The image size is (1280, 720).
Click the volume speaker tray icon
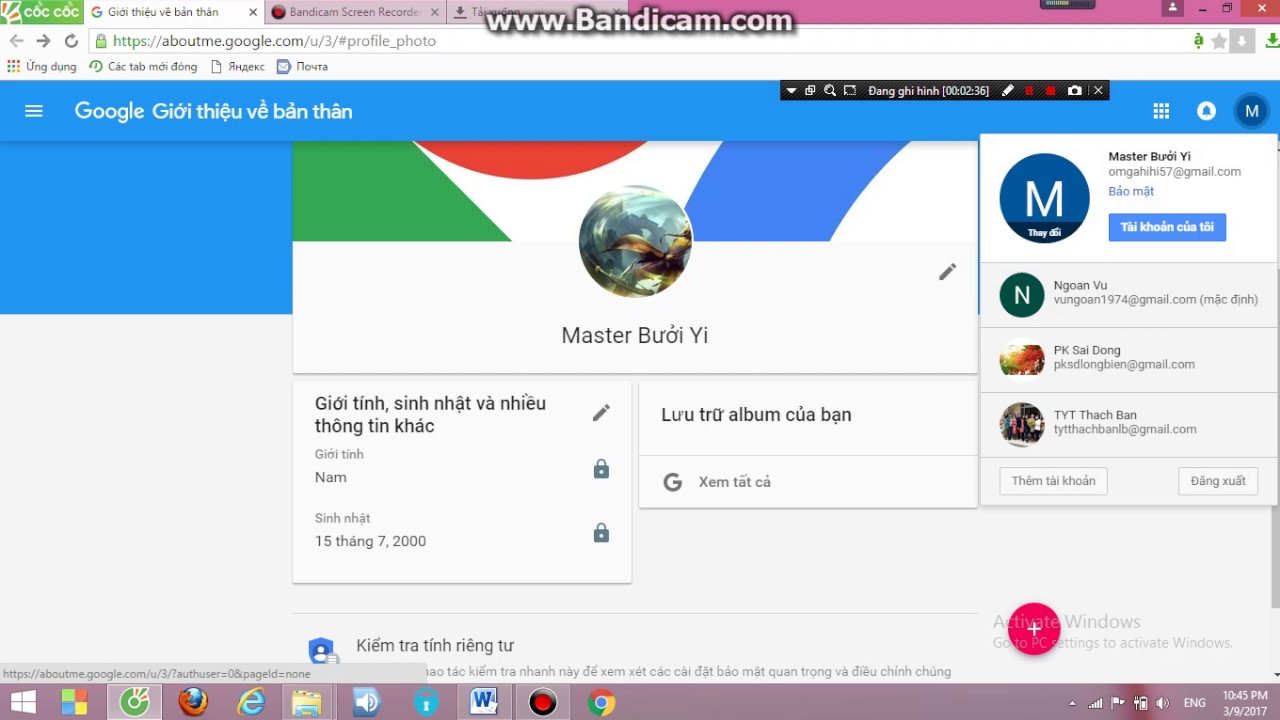(x=1161, y=703)
